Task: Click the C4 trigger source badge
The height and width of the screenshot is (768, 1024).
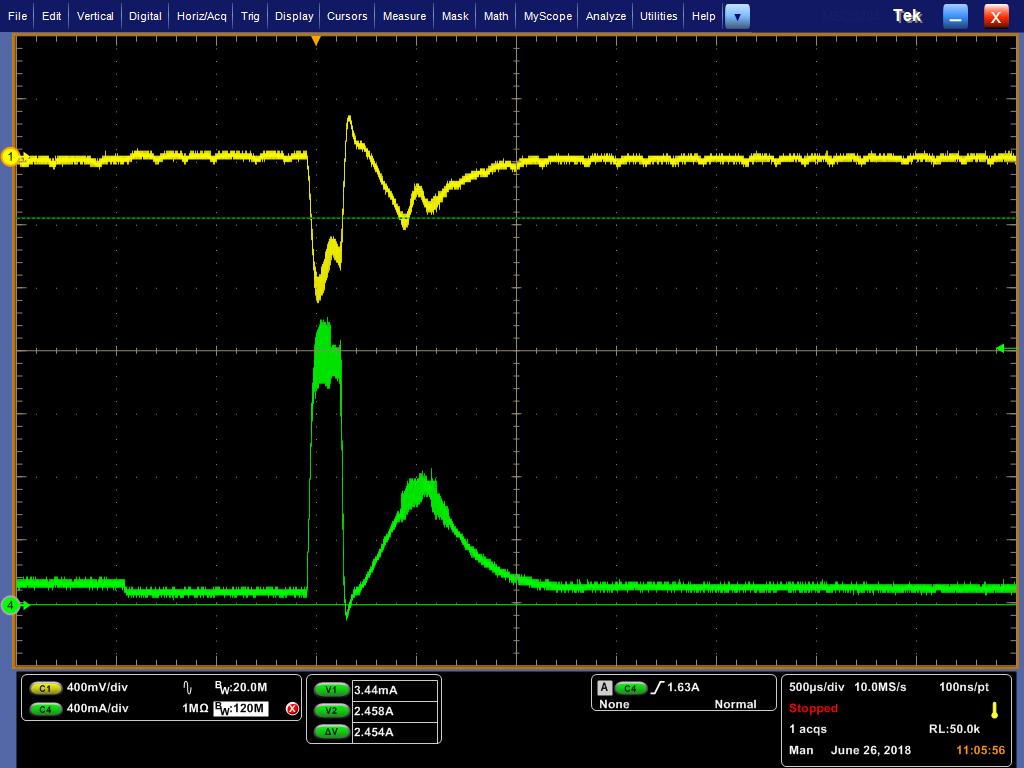Action: [630, 688]
